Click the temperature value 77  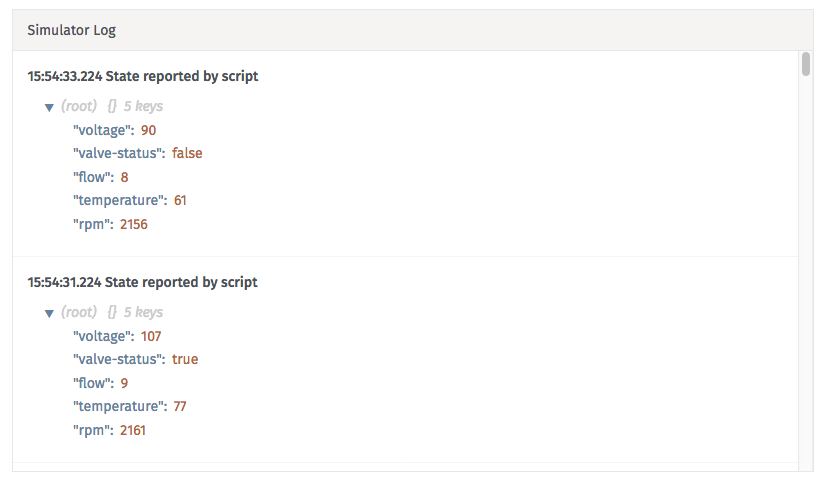coord(180,406)
